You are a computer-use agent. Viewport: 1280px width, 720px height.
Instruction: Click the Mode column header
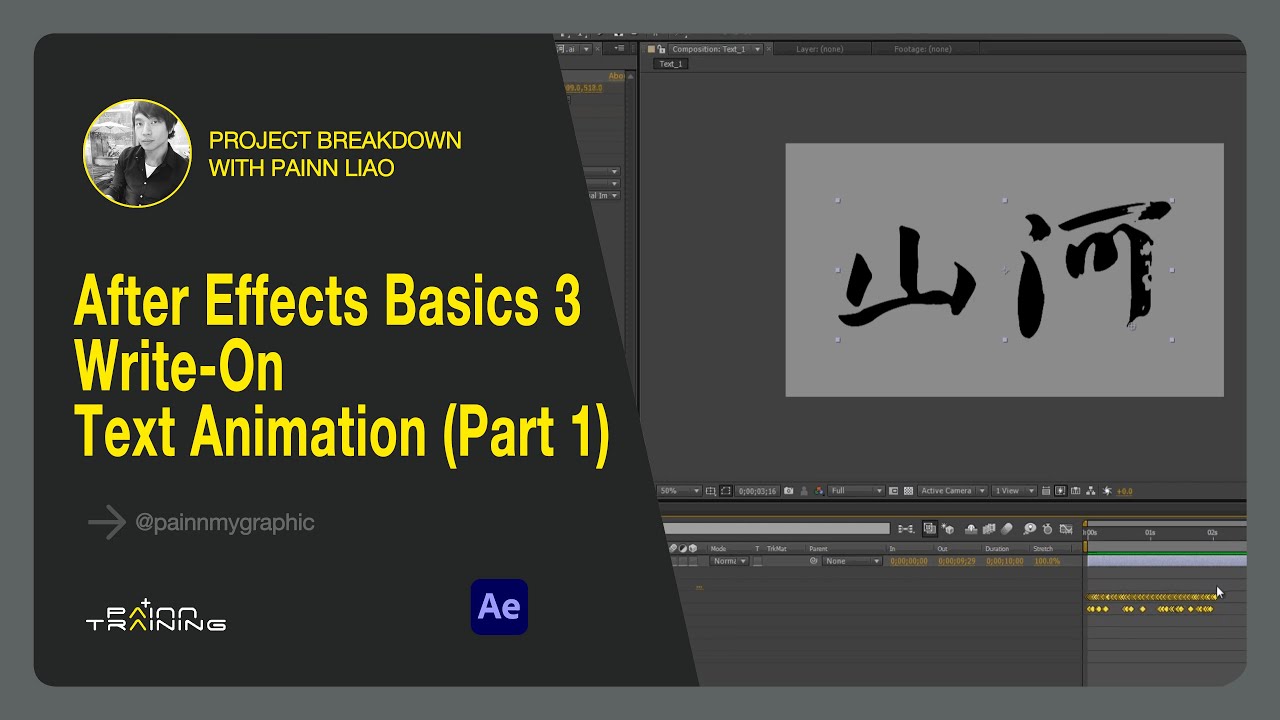[718, 548]
